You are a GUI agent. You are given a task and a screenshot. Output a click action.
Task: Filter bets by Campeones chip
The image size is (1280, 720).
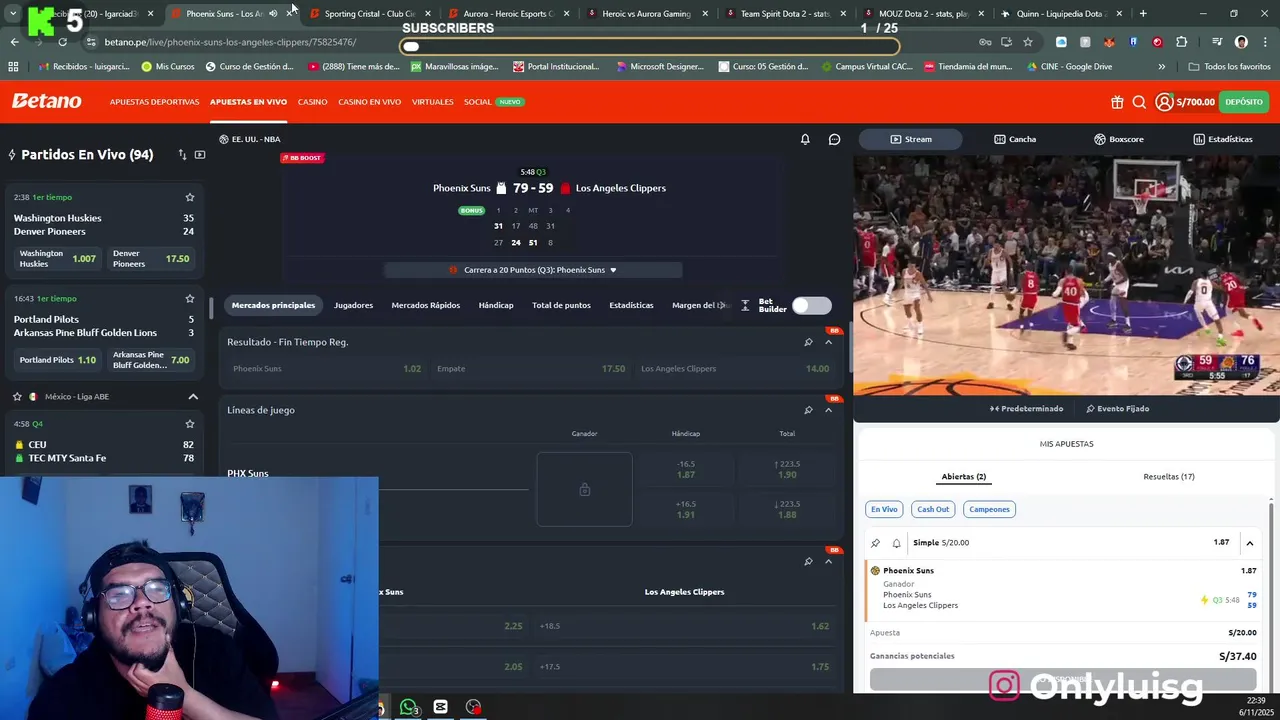[989, 509]
